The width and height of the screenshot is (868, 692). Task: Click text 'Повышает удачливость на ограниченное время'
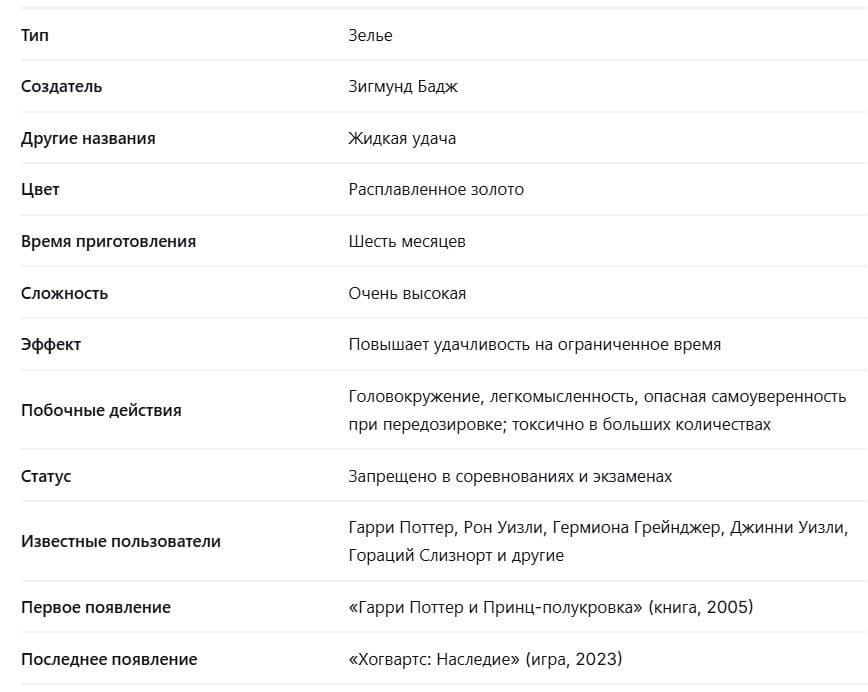[535, 344]
